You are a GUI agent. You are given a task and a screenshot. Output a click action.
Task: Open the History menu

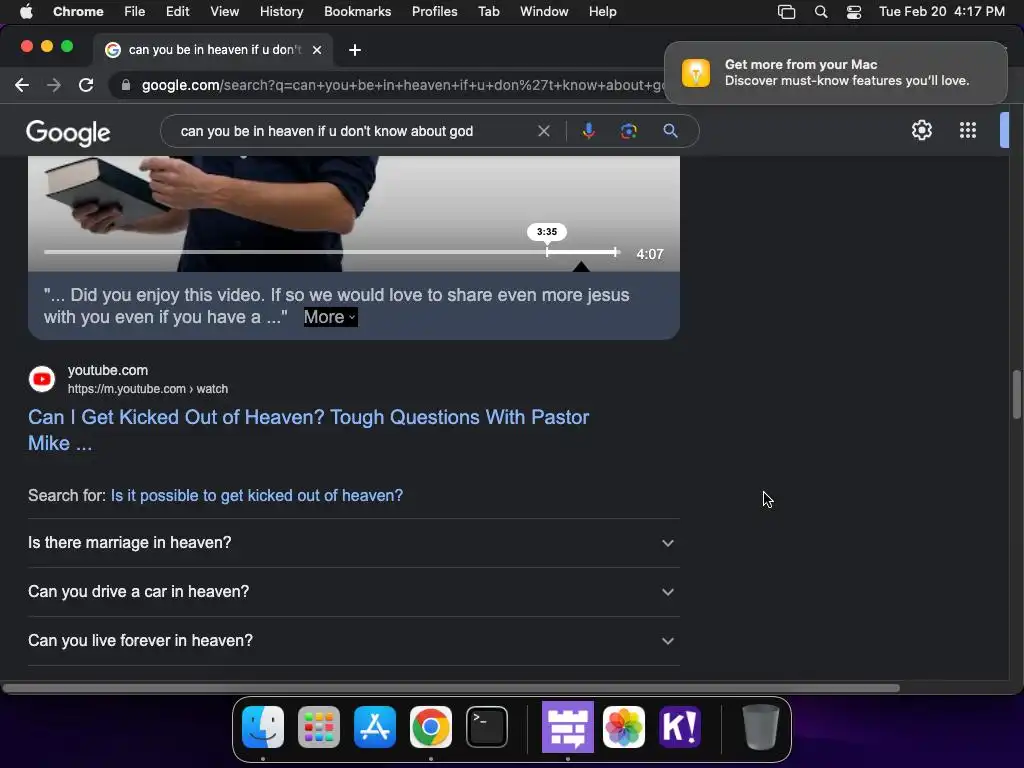tap(281, 11)
